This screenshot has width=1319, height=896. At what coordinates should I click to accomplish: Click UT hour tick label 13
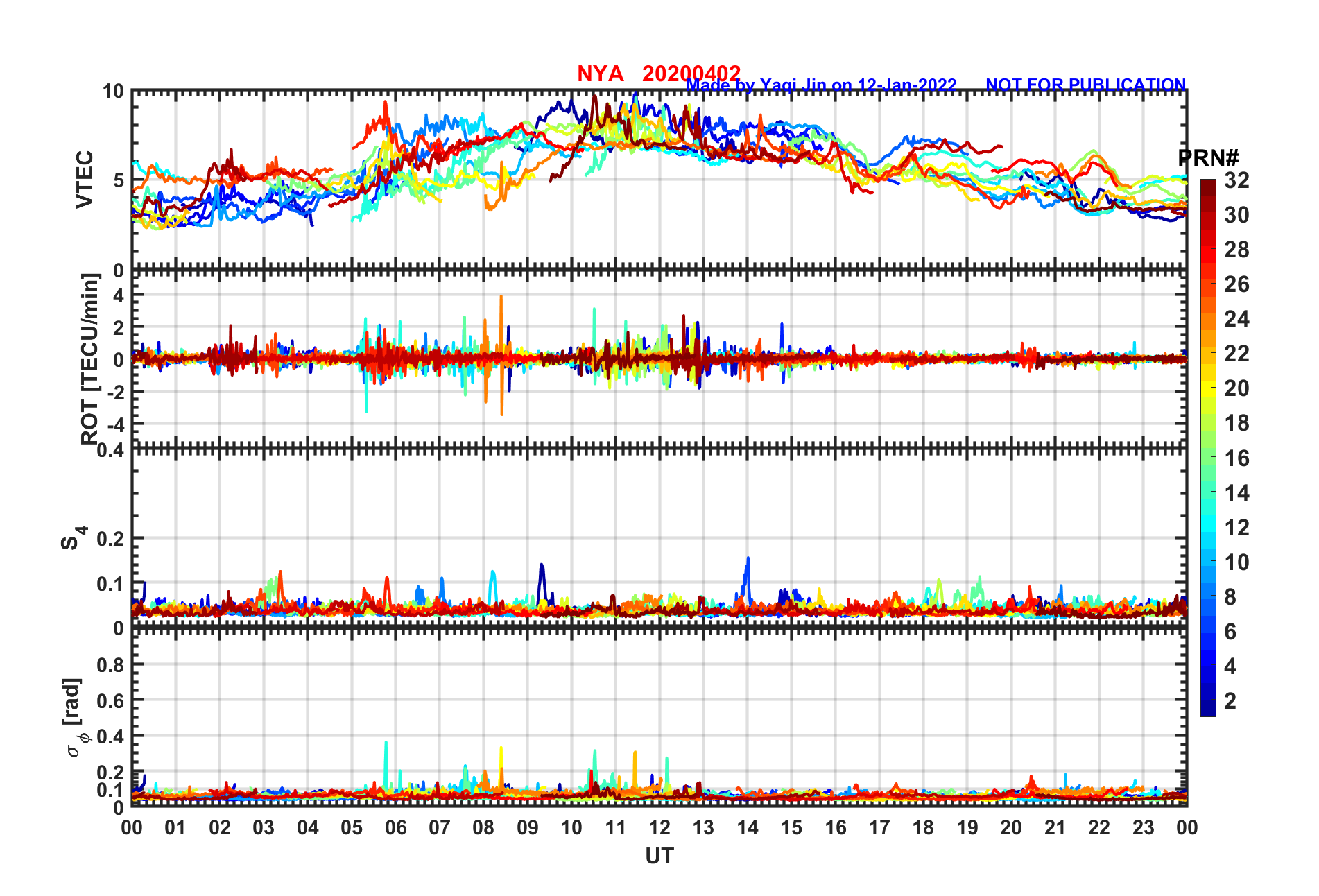[703, 827]
